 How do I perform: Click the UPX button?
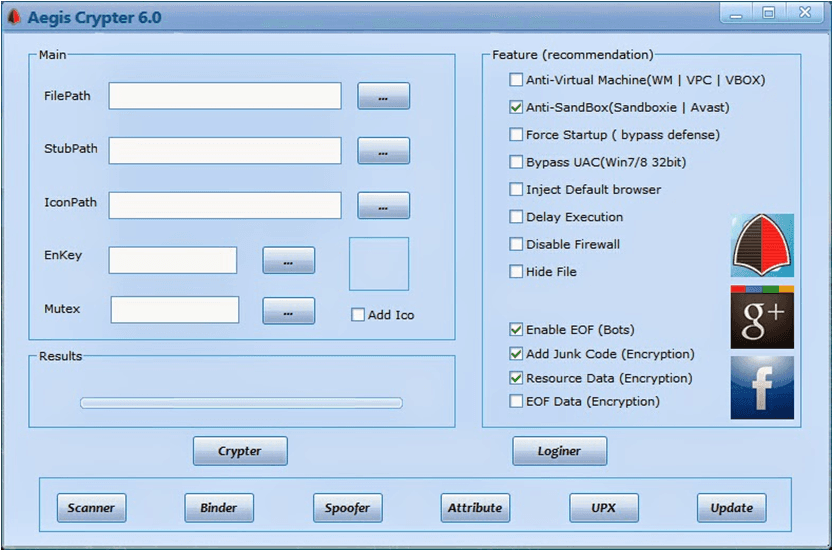tap(604, 508)
